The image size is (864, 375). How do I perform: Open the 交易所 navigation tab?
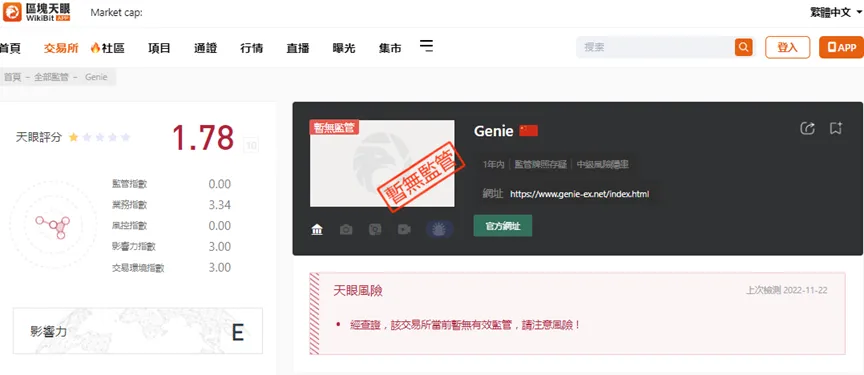61,48
